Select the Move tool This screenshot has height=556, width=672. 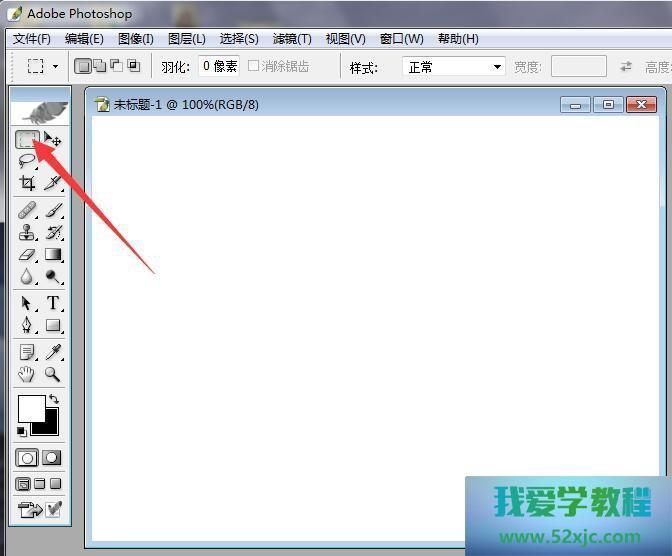(x=53, y=141)
